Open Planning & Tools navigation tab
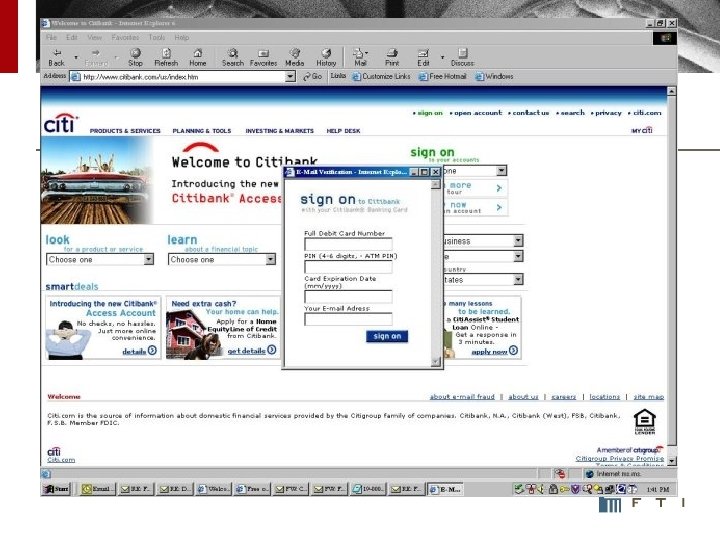Viewport: 720px width, 540px height. click(x=202, y=131)
